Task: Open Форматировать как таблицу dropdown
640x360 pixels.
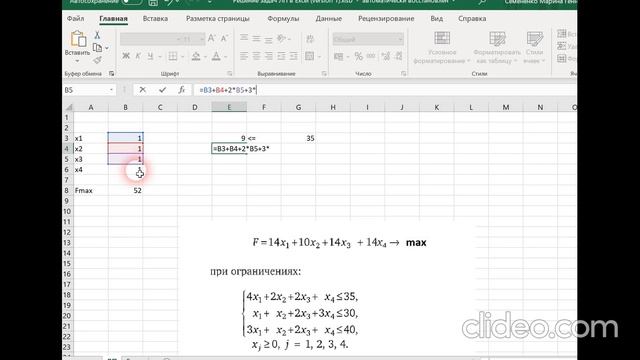Action: pos(497,48)
